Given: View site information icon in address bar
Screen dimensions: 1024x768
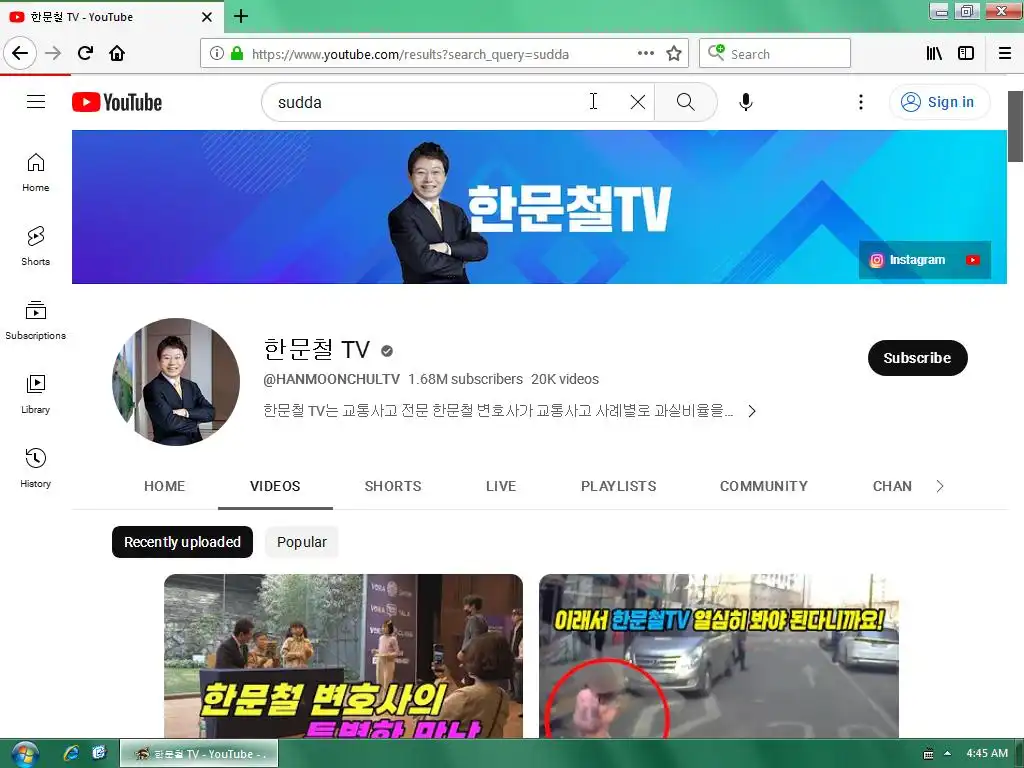Looking at the screenshot, I should pyautogui.click(x=217, y=54).
